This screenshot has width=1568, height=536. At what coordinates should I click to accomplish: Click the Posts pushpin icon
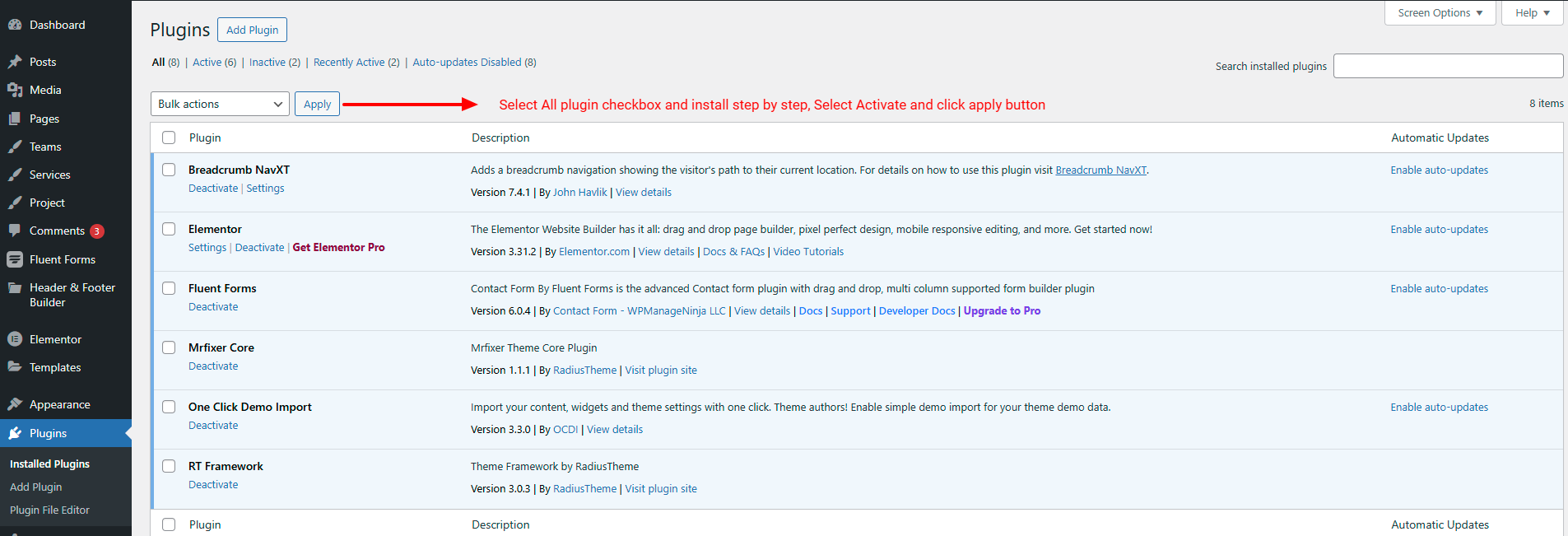tap(15, 62)
